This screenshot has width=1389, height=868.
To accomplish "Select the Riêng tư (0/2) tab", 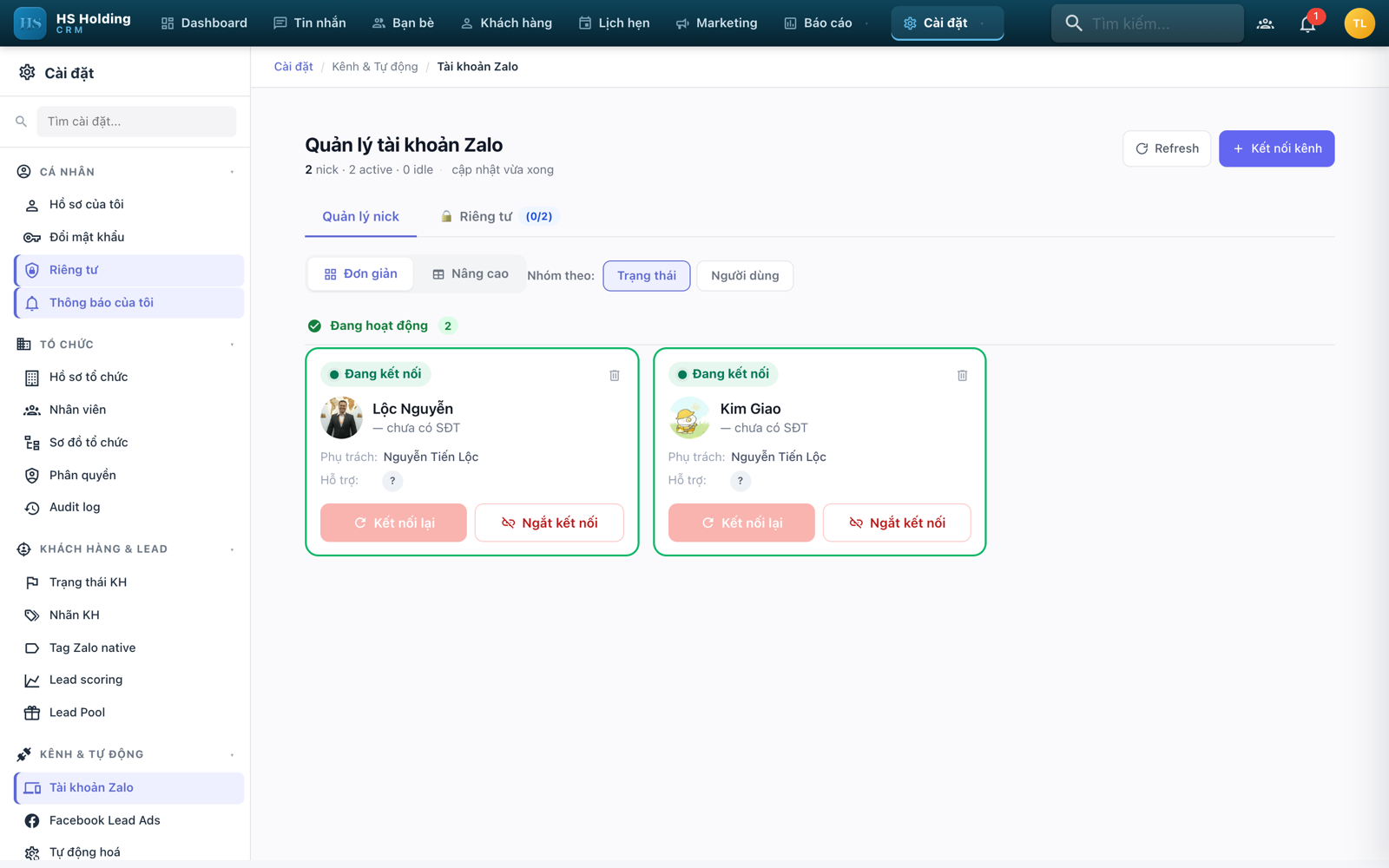I will pyautogui.click(x=497, y=217).
